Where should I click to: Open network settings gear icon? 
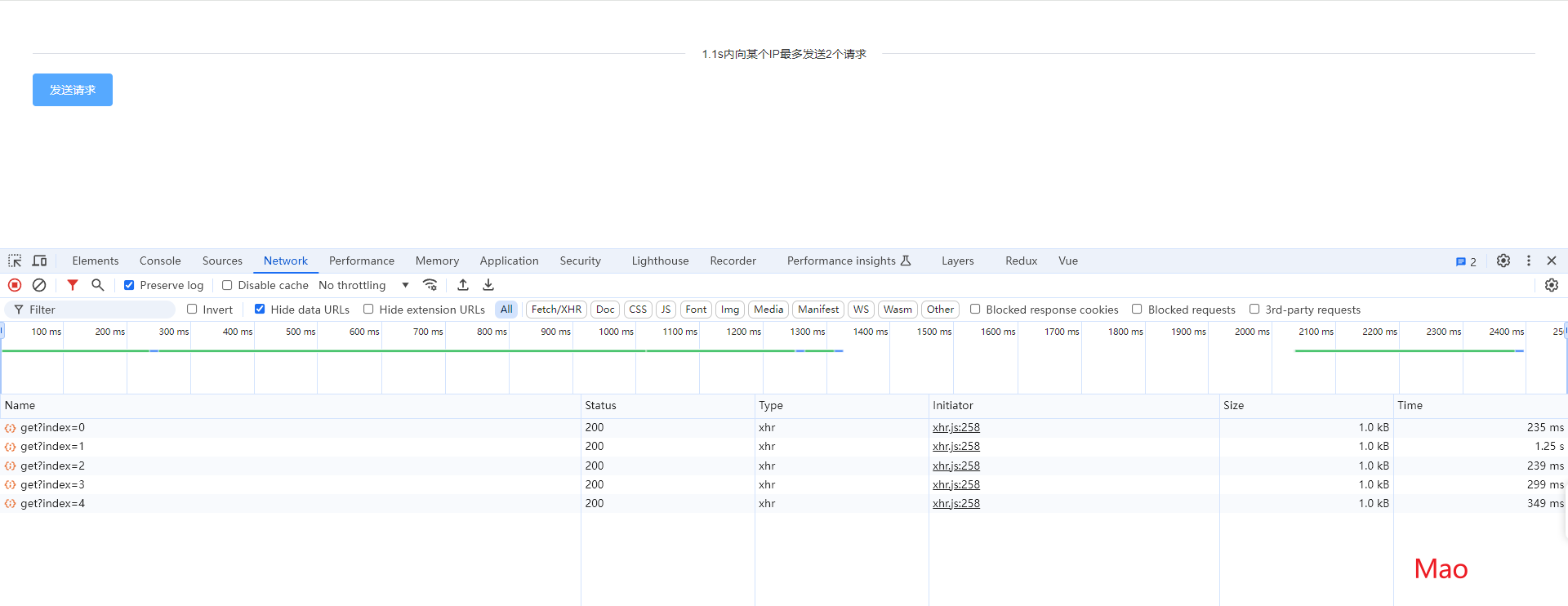click(1552, 285)
